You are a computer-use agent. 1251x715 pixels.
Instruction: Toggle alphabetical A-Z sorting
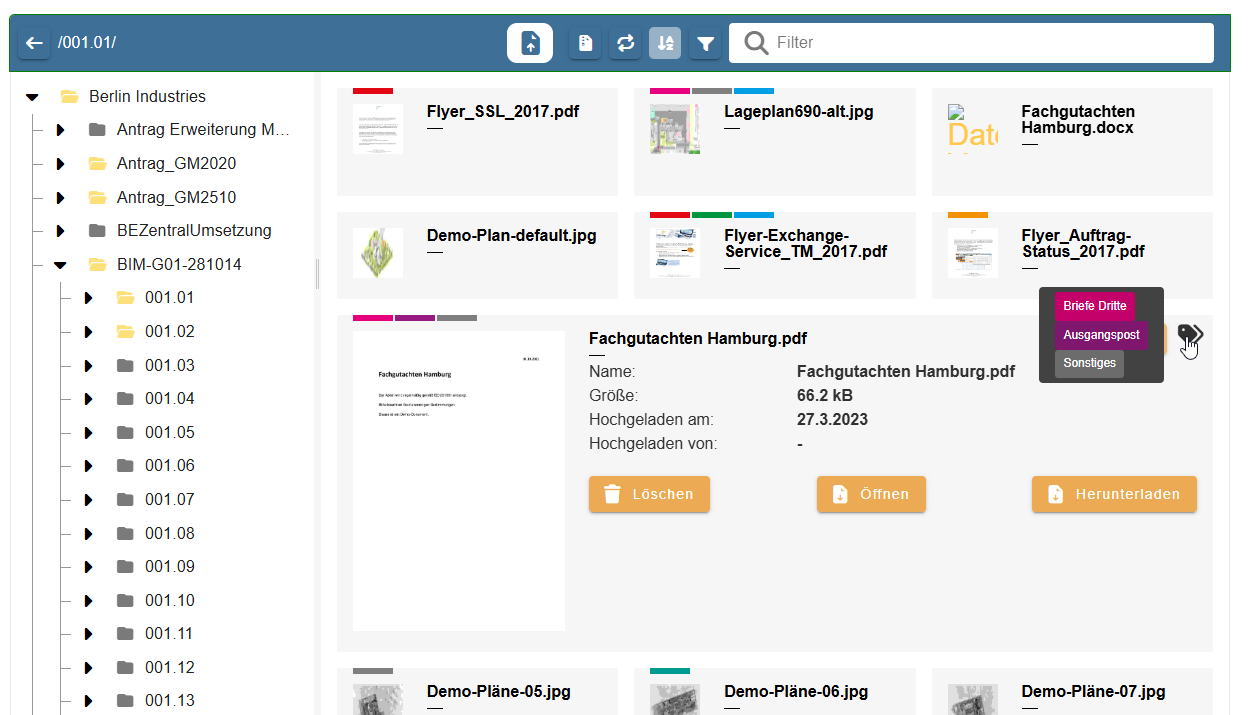665,43
